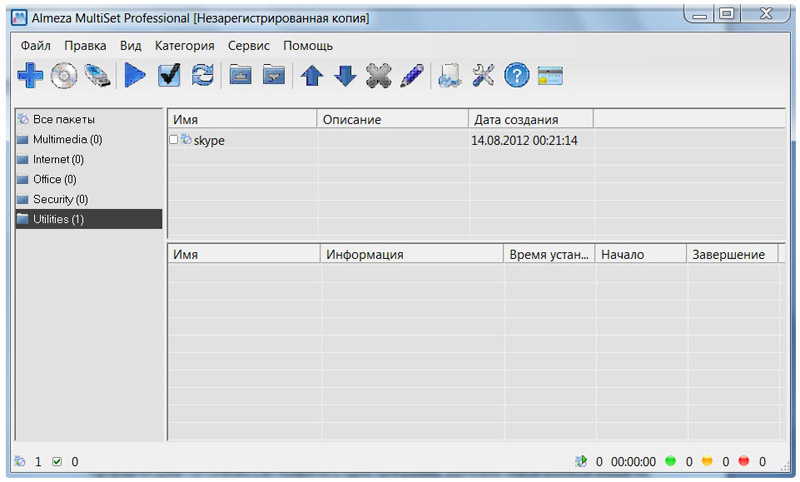Click the blue pen edit icon
Image resolution: width=800 pixels, height=482 pixels.
pos(412,75)
